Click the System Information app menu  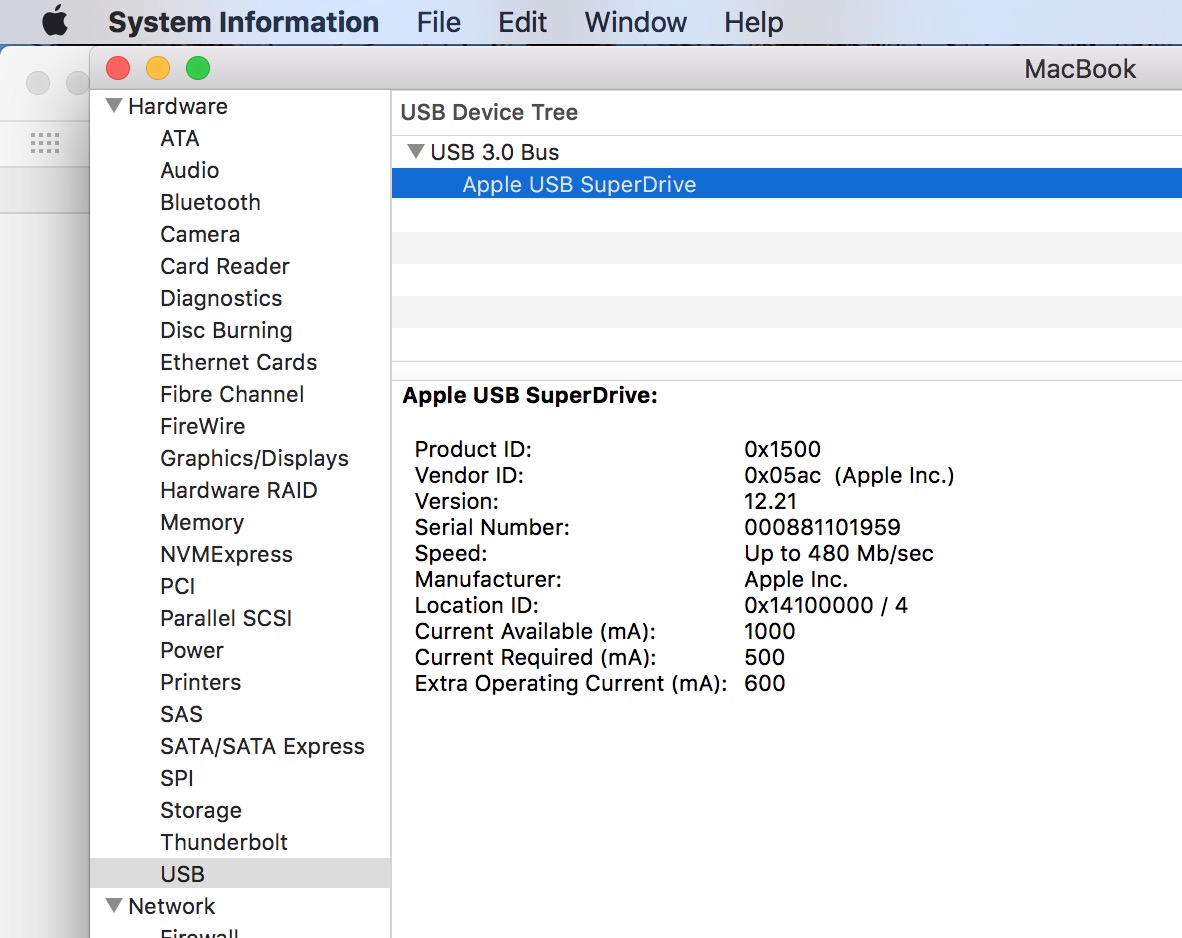243,22
